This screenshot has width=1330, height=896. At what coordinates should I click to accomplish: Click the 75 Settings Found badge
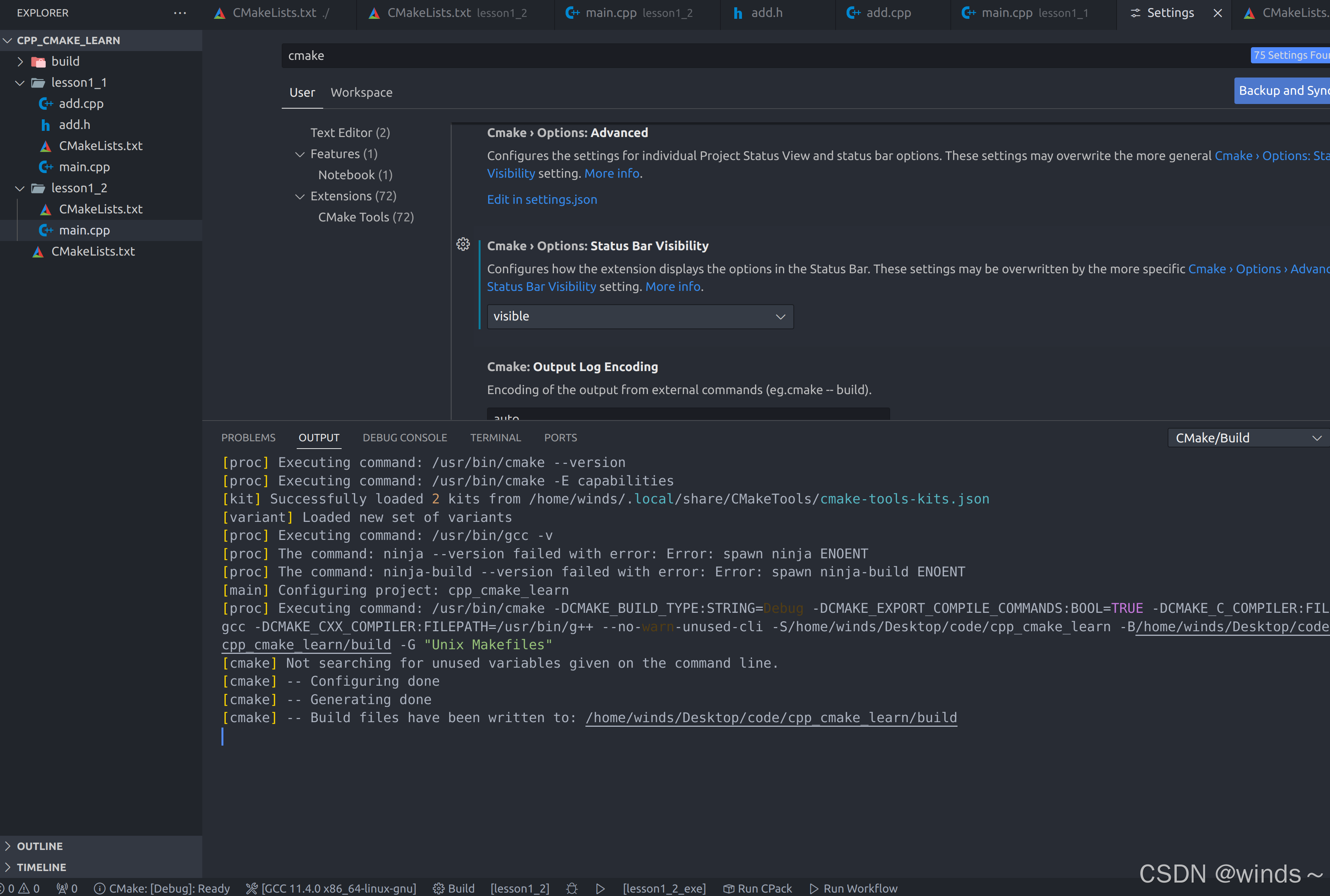point(1290,55)
